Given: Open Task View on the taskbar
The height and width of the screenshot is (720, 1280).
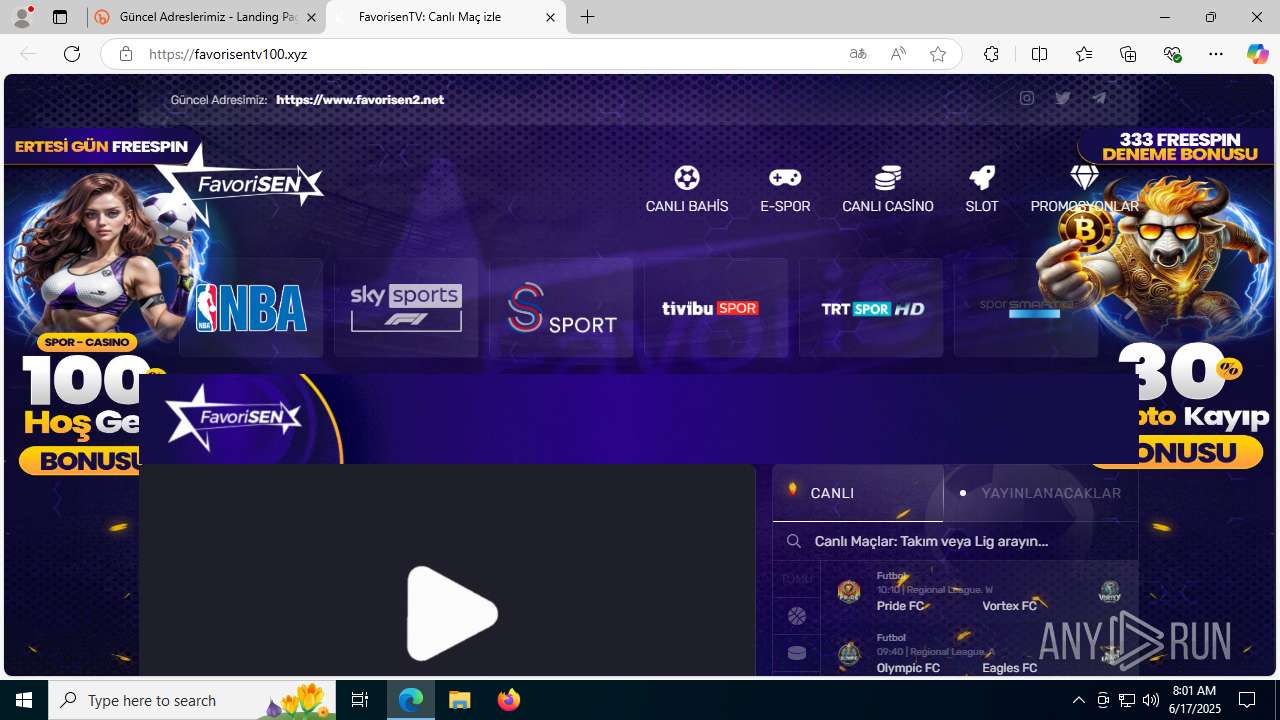Looking at the screenshot, I should [x=360, y=700].
